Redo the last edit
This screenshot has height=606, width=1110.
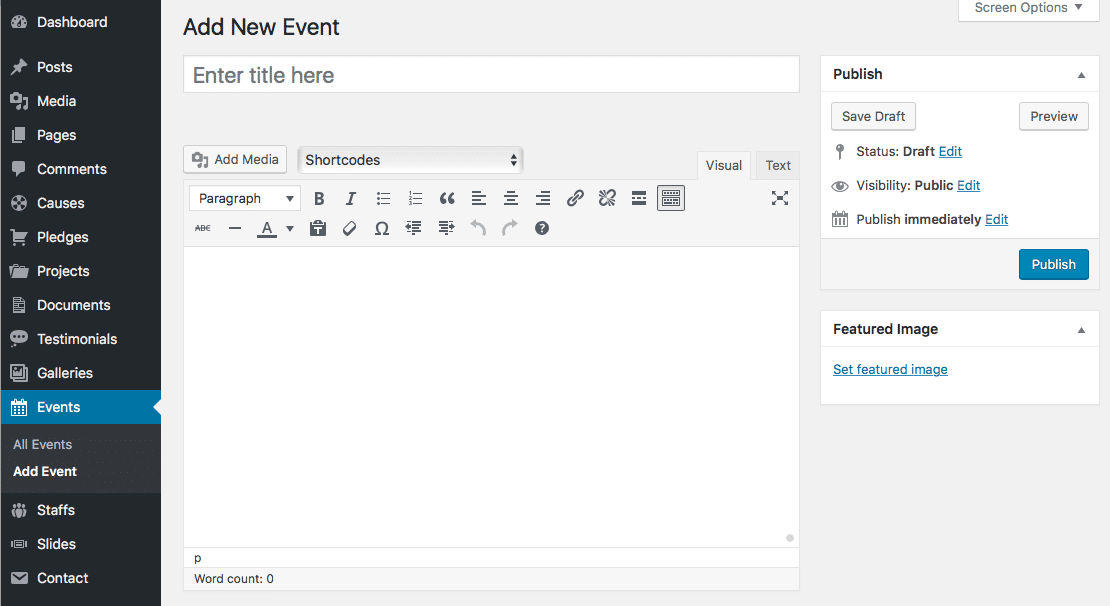(510, 228)
